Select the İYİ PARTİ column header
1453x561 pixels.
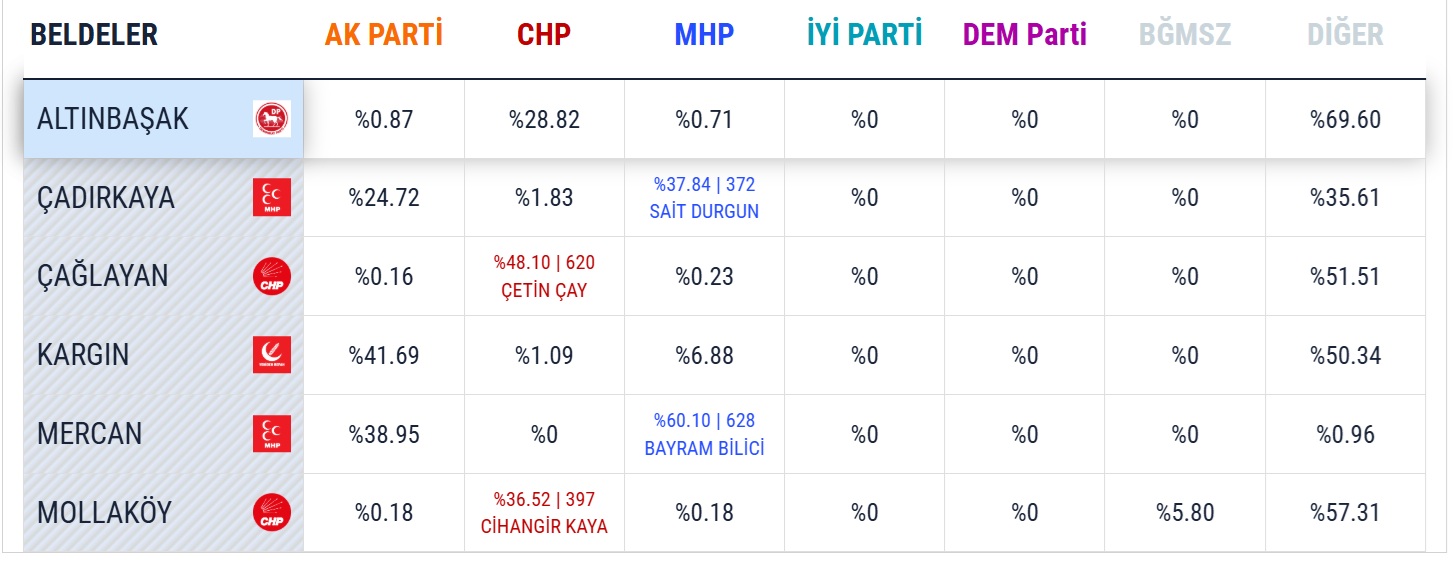(x=864, y=35)
